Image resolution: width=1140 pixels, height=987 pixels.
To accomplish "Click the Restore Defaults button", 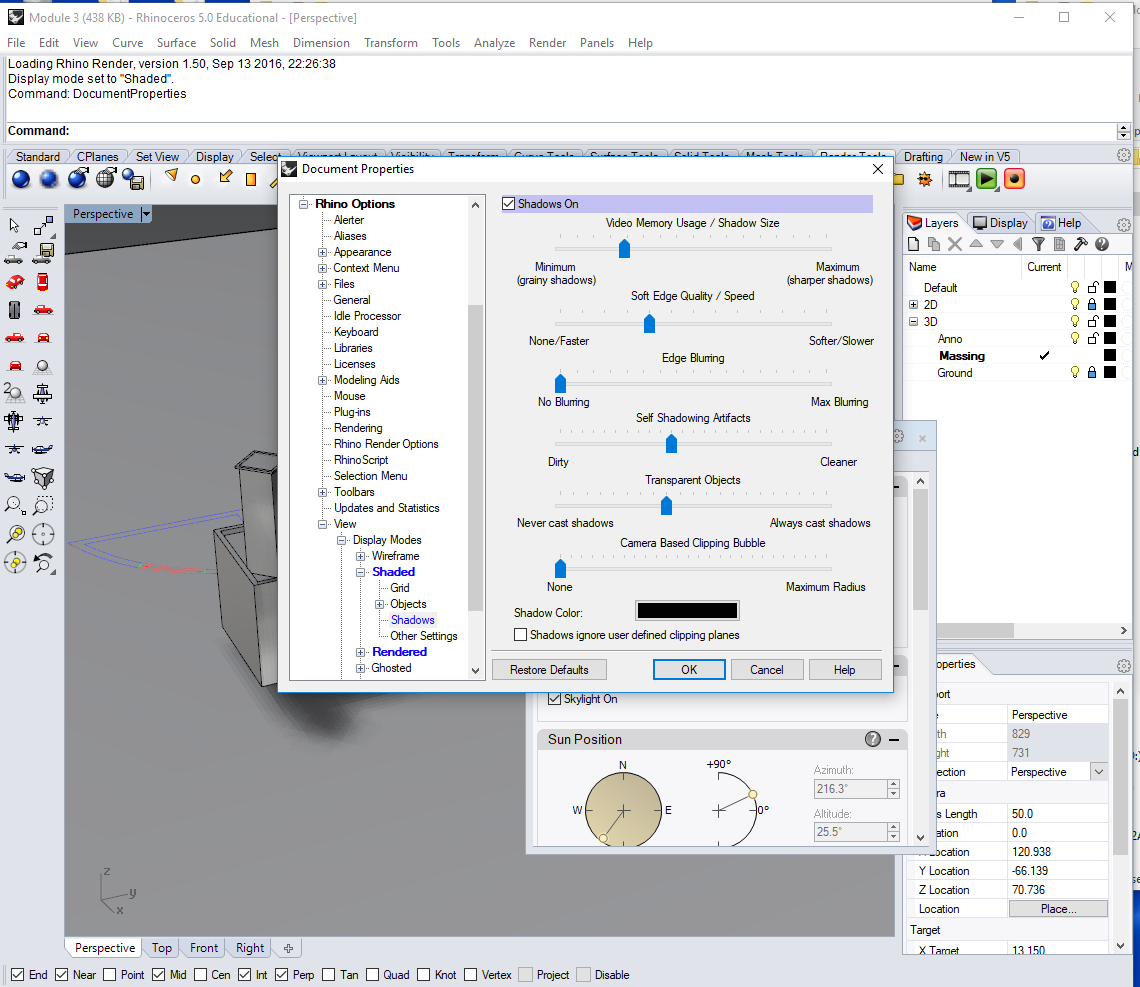I will coord(549,669).
